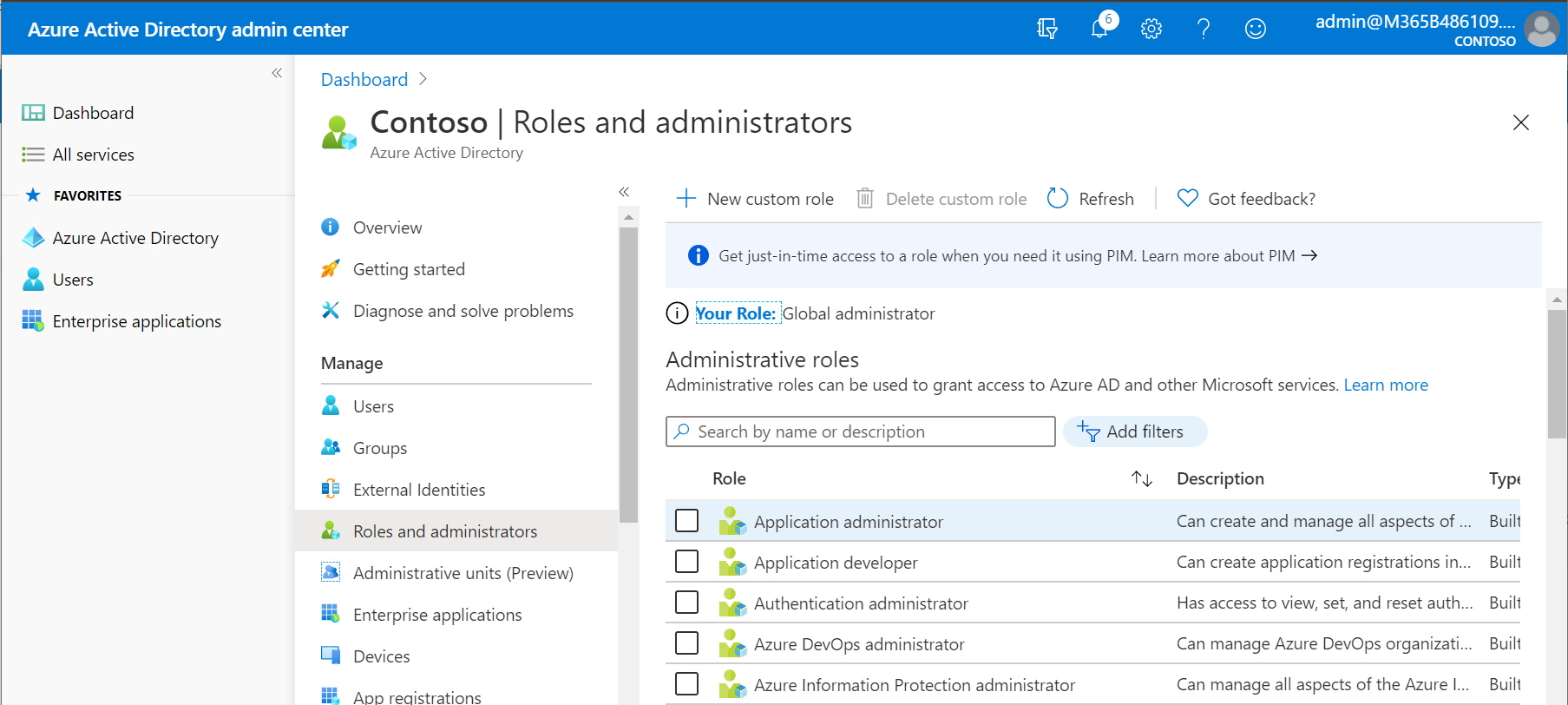
Task: Click the Learn more link
Action: coord(1386,385)
